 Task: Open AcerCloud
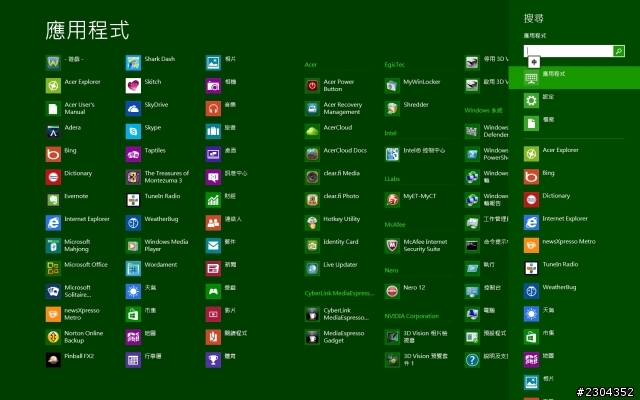(x=329, y=131)
